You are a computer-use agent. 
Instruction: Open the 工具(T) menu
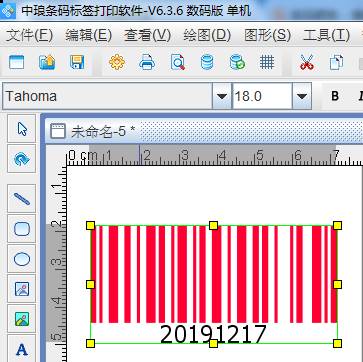click(x=326, y=35)
